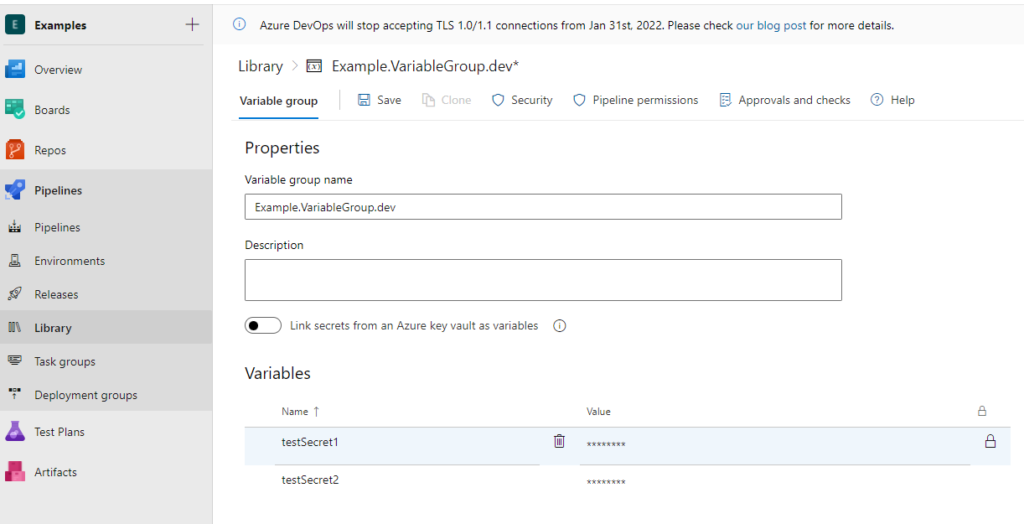Open Deployment groups in the sidebar

(86, 395)
